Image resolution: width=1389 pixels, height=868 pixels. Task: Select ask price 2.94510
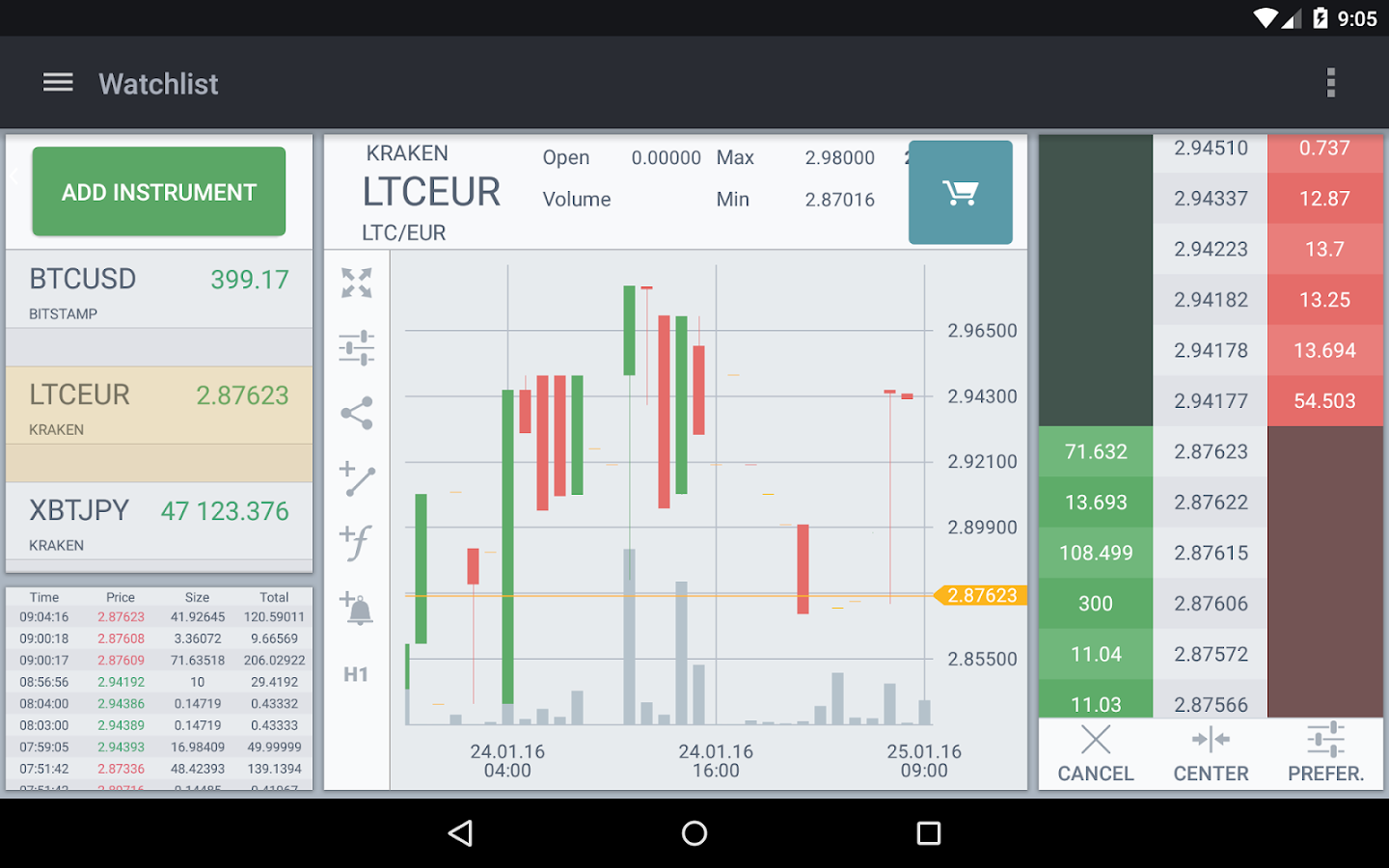[x=1211, y=149]
